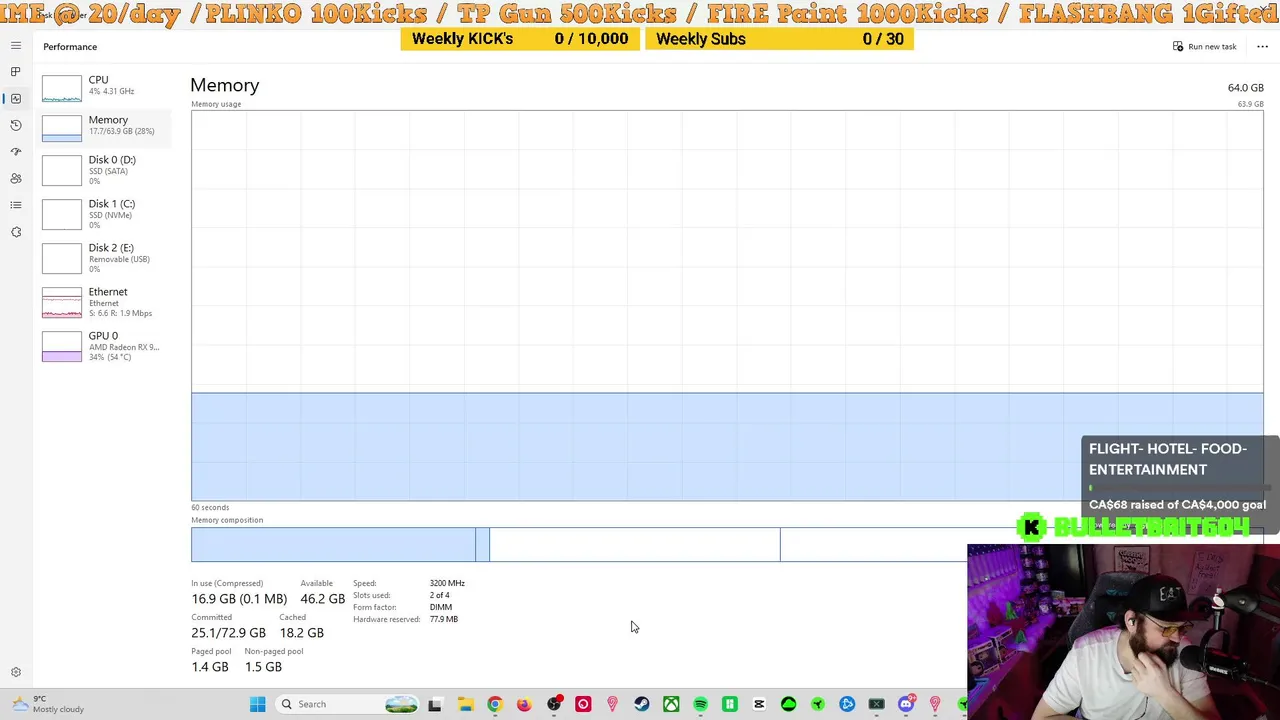Click the taskbar Search box
Viewport: 1280px width, 720px height.
346,704
